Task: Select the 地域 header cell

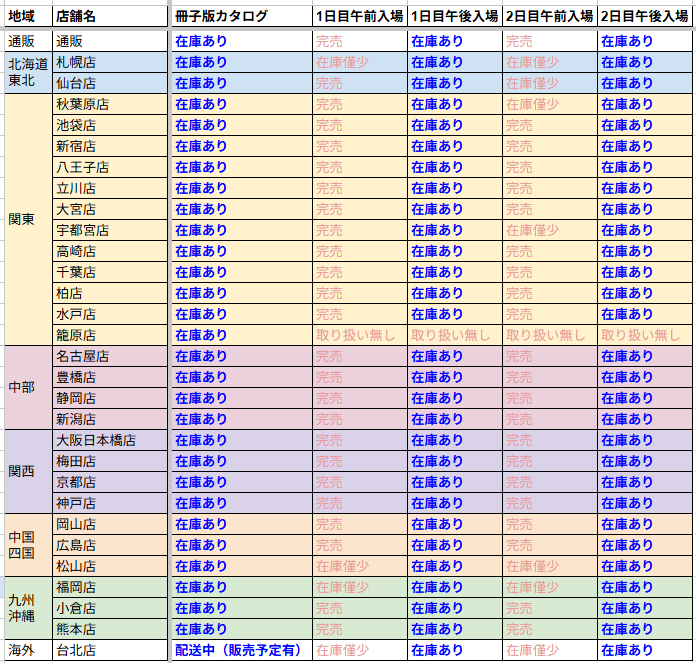Action: tap(28, 17)
